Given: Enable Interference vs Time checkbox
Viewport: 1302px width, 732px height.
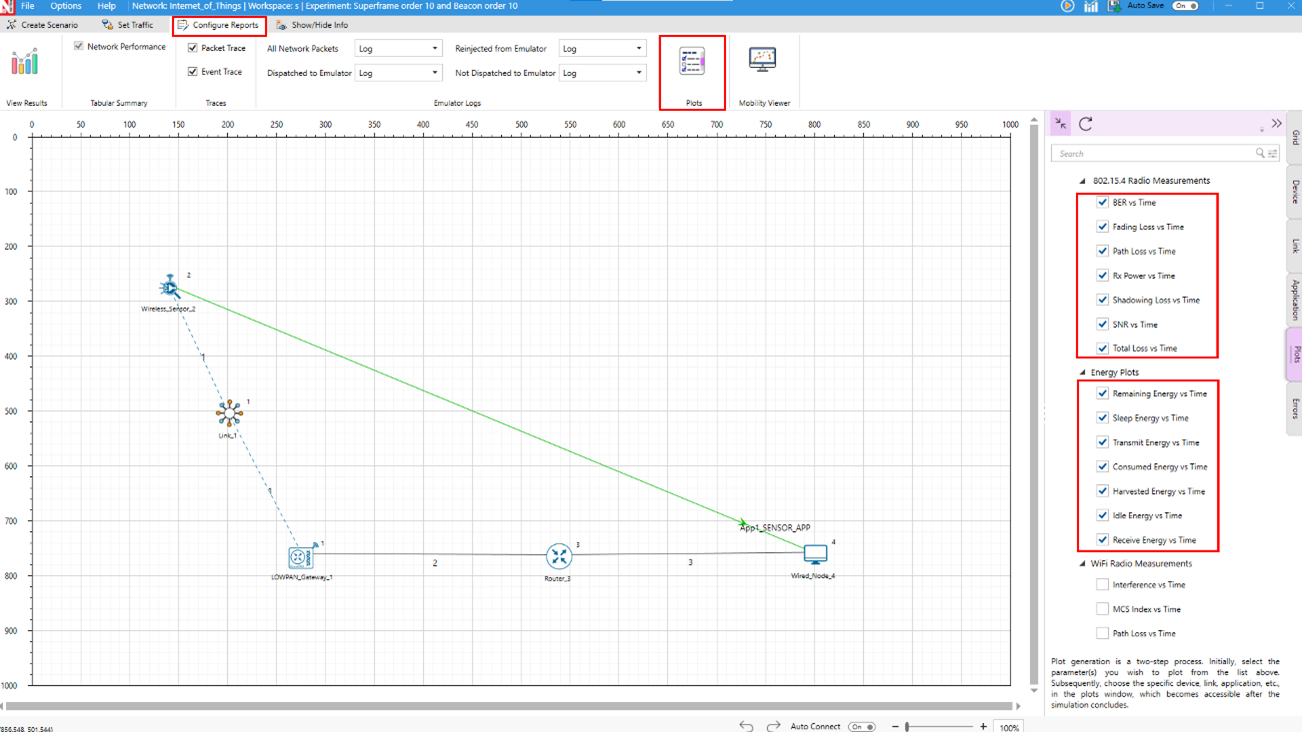Looking at the screenshot, I should coord(1102,585).
